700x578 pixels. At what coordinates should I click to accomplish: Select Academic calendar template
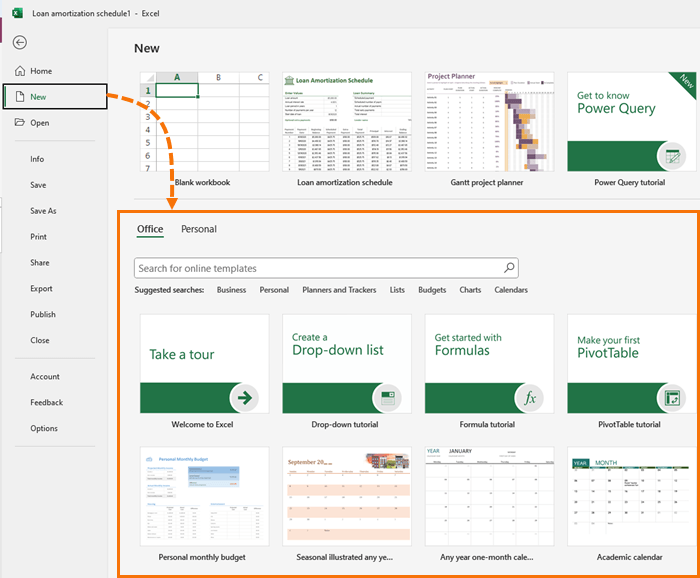(x=632, y=496)
